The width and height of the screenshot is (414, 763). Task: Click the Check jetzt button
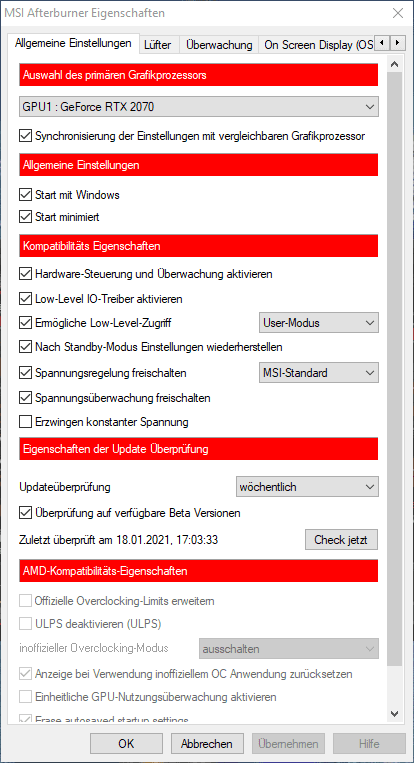click(342, 540)
